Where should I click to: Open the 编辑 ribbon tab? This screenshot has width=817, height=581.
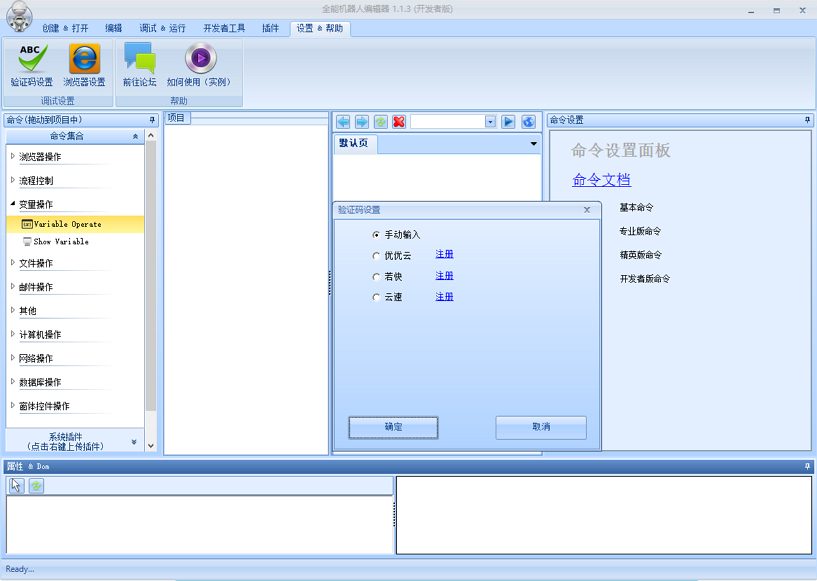113,28
